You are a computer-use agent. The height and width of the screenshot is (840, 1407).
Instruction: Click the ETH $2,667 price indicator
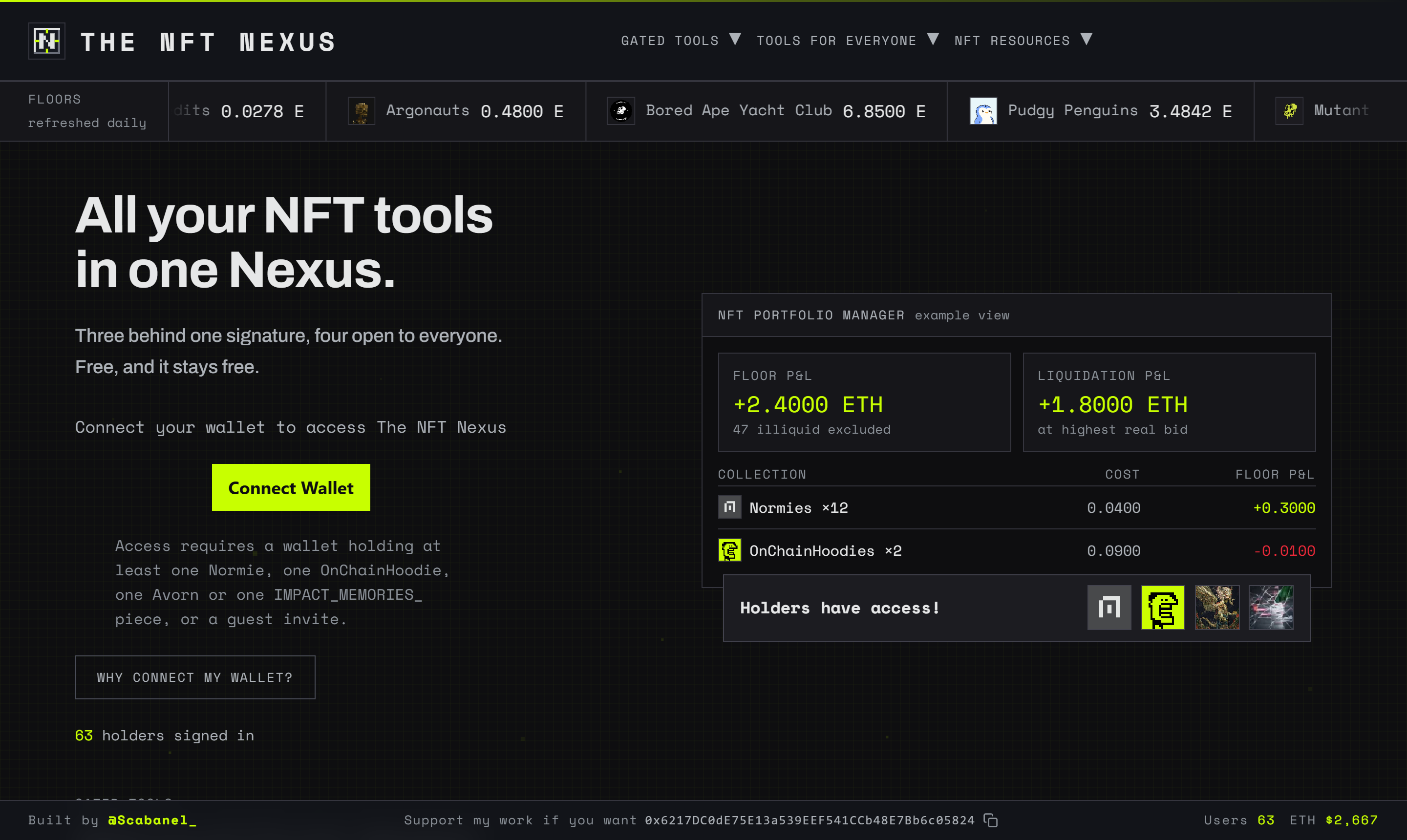1333,819
